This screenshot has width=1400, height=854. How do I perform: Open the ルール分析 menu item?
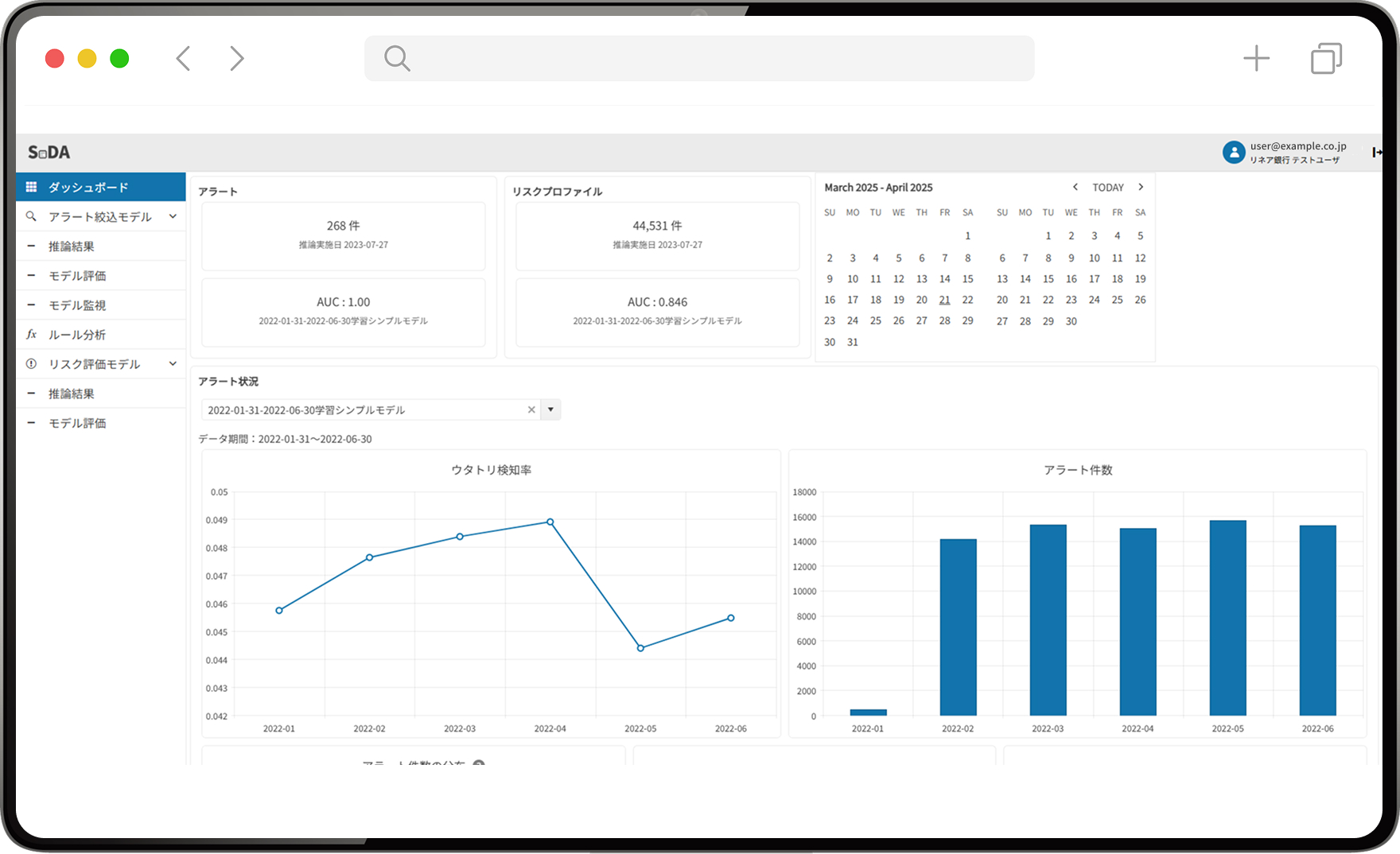101,335
